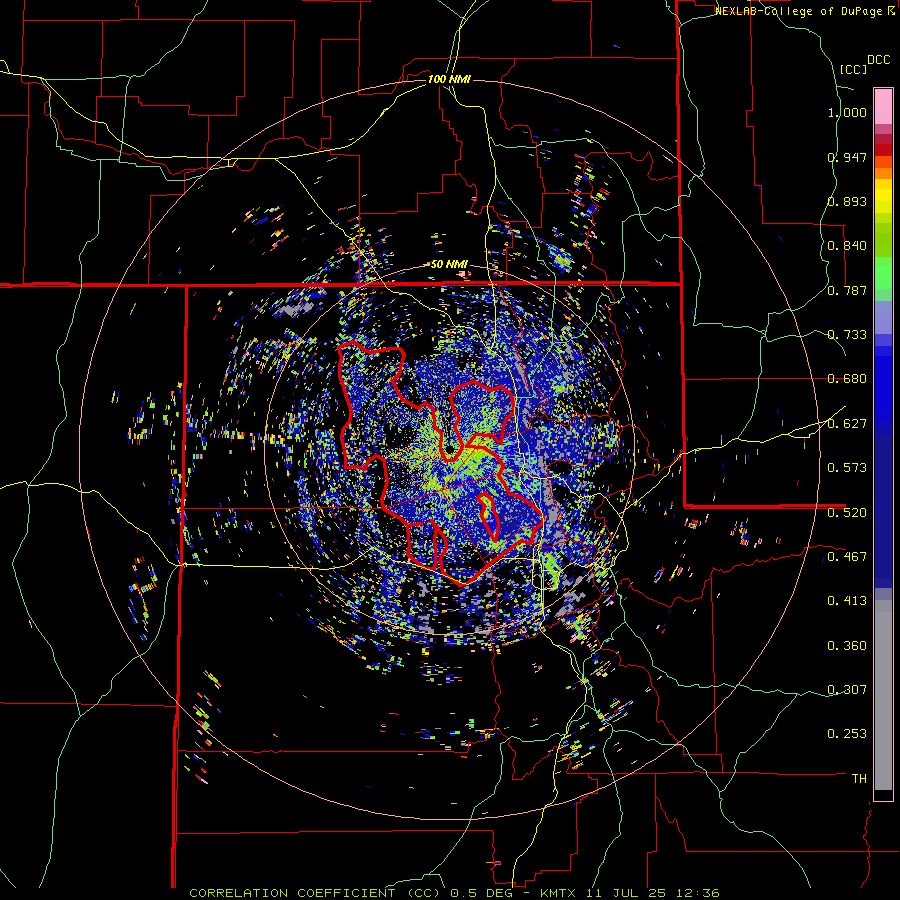Click the 0.680 legend value

point(847,379)
